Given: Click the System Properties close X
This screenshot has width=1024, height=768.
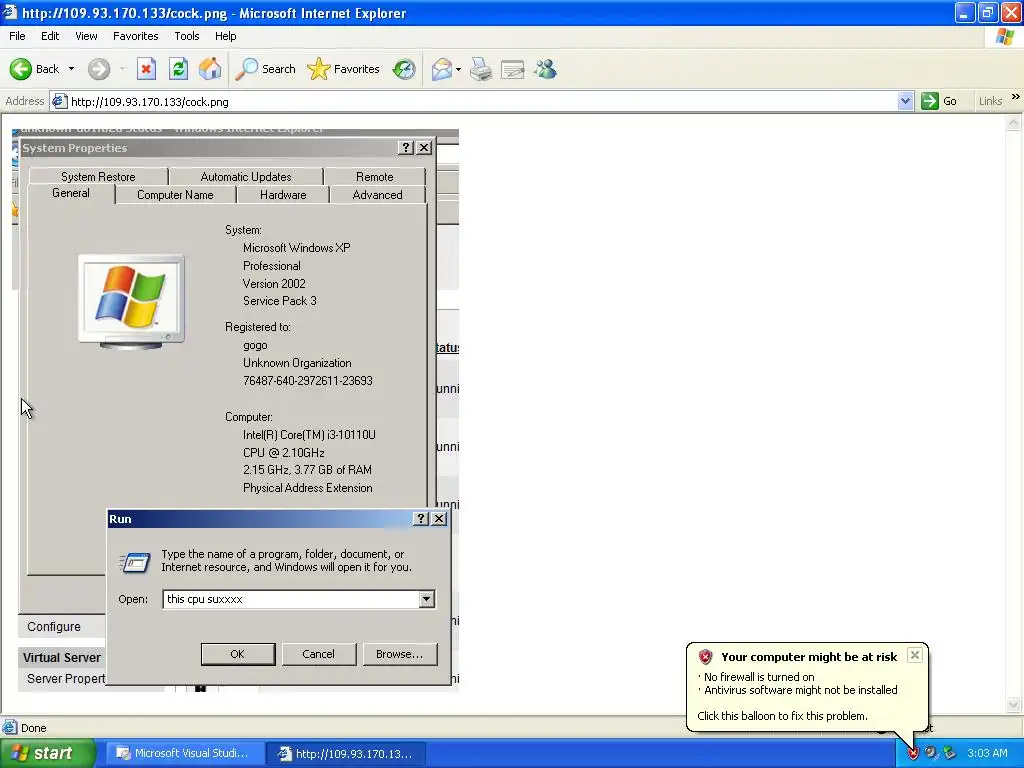Looking at the screenshot, I should 424,148.
